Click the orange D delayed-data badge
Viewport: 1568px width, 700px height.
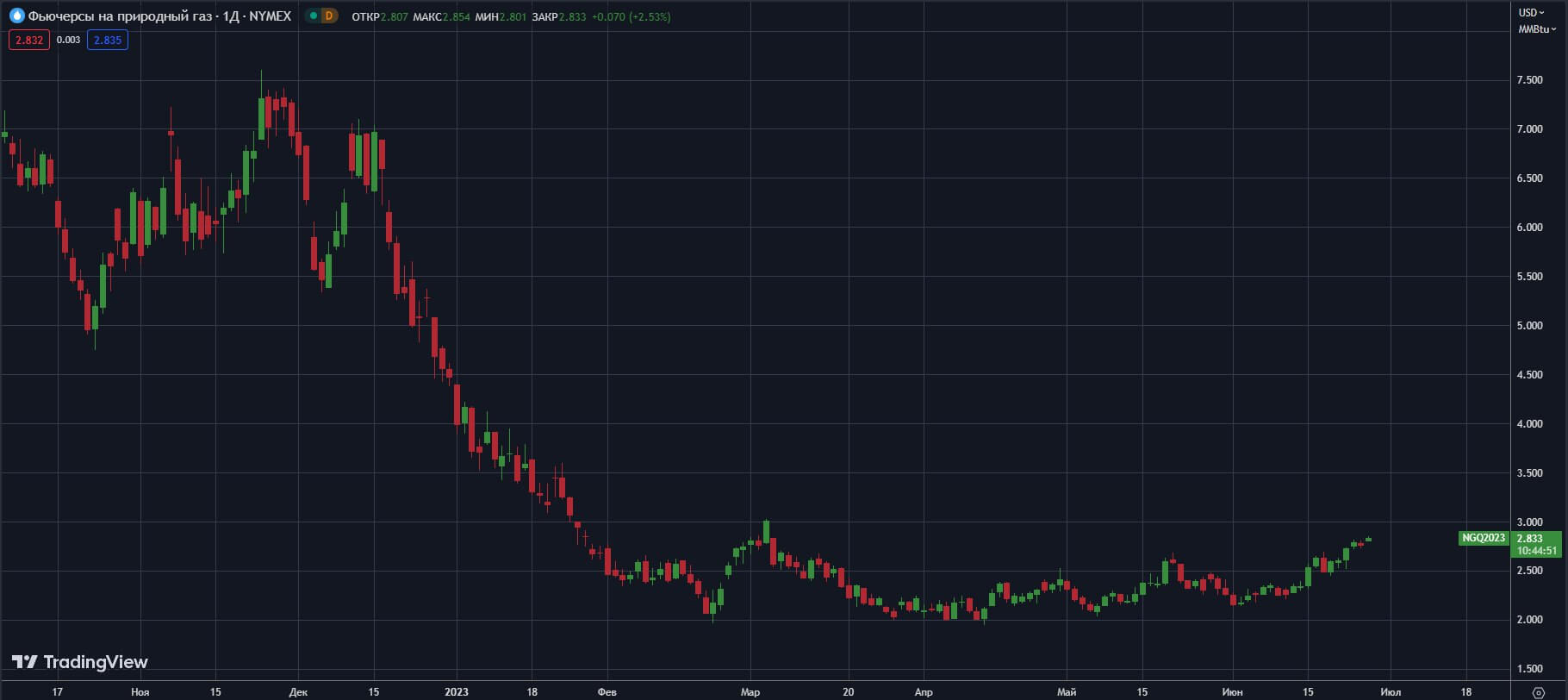click(329, 16)
